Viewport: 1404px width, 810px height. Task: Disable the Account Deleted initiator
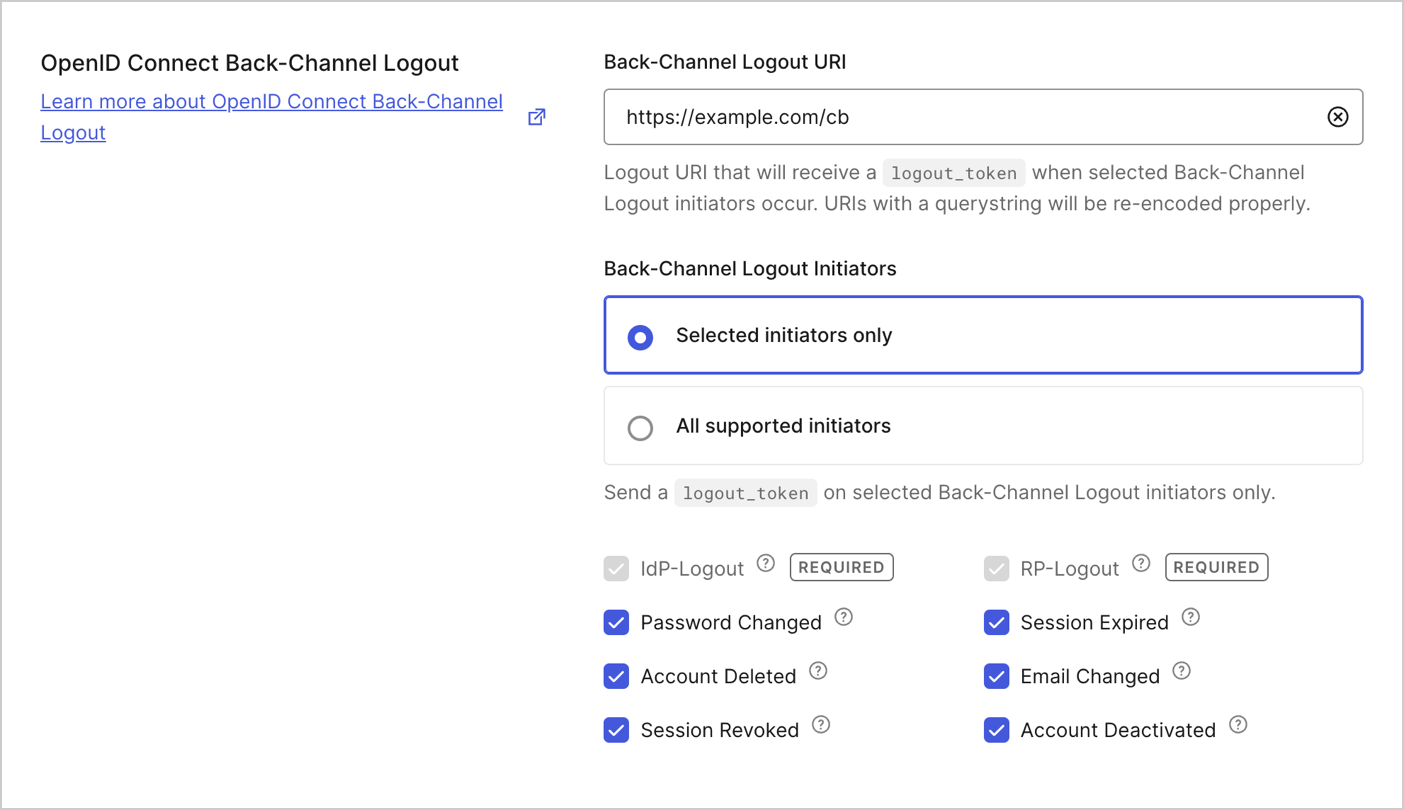point(616,676)
